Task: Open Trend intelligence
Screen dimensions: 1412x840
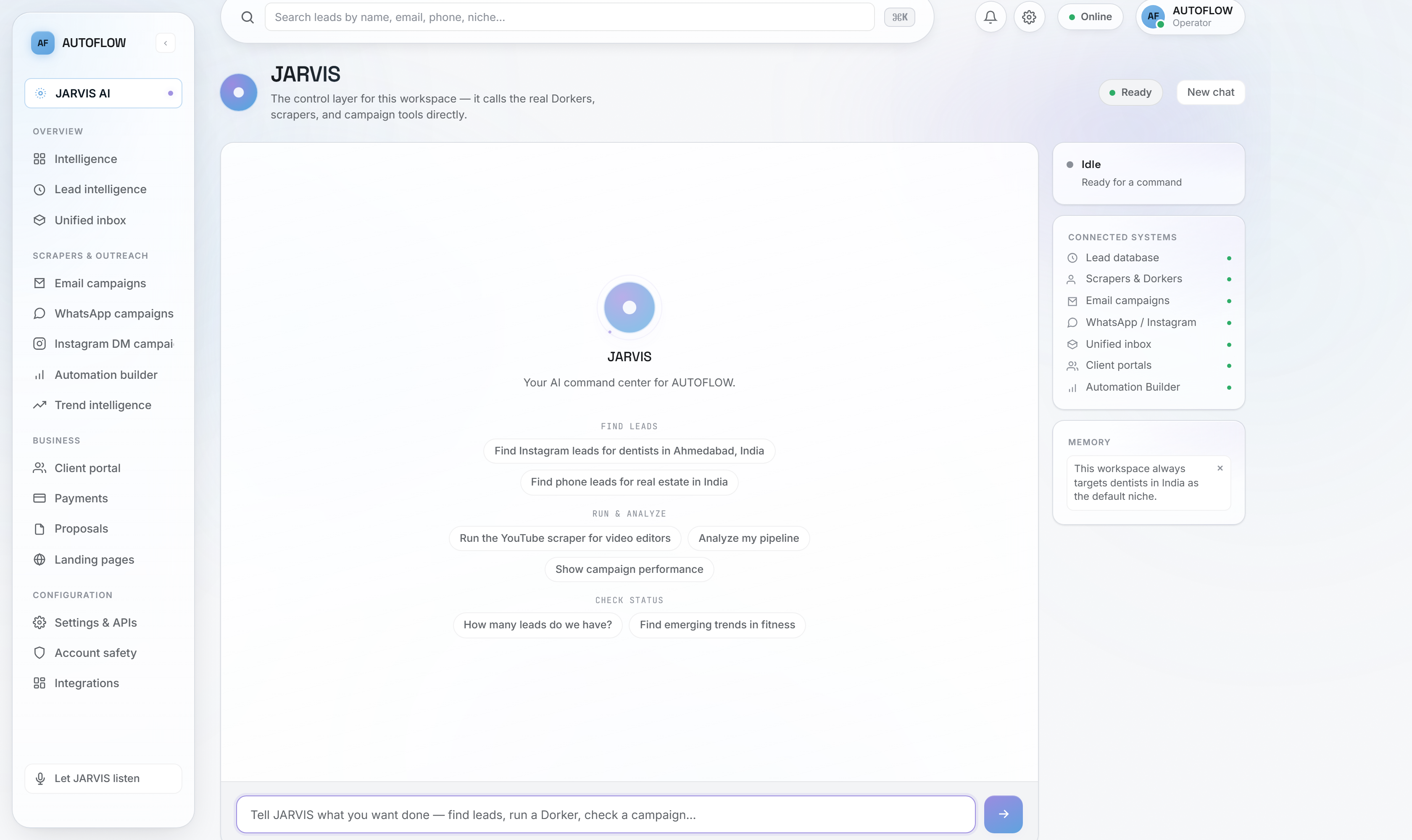Action: 103,405
